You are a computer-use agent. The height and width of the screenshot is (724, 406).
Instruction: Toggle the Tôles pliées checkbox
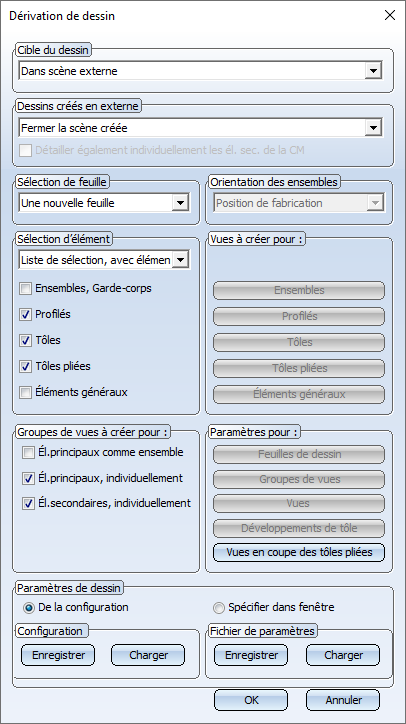tap(25, 367)
